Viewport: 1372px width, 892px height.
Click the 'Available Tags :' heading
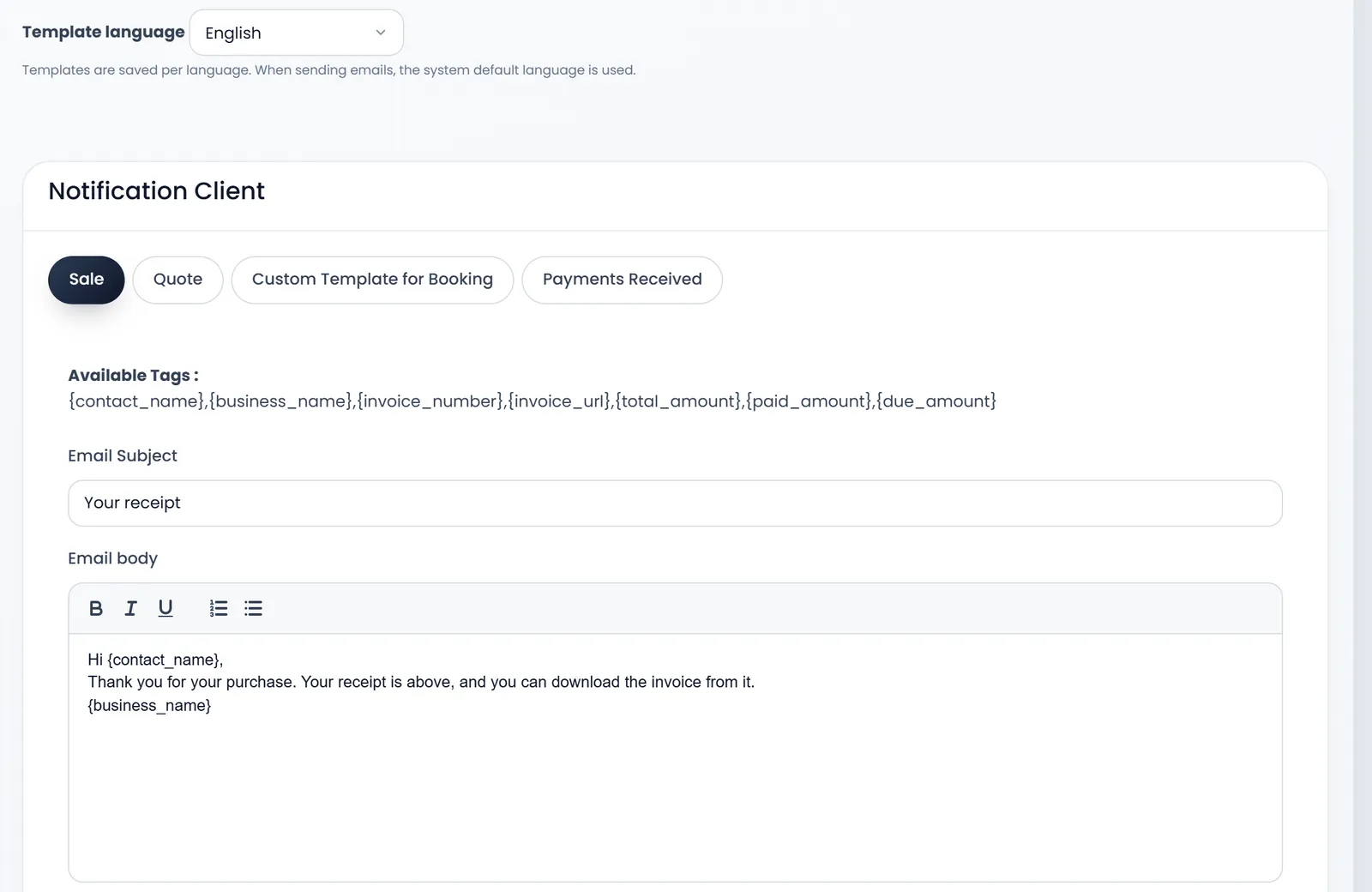pos(133,376)
